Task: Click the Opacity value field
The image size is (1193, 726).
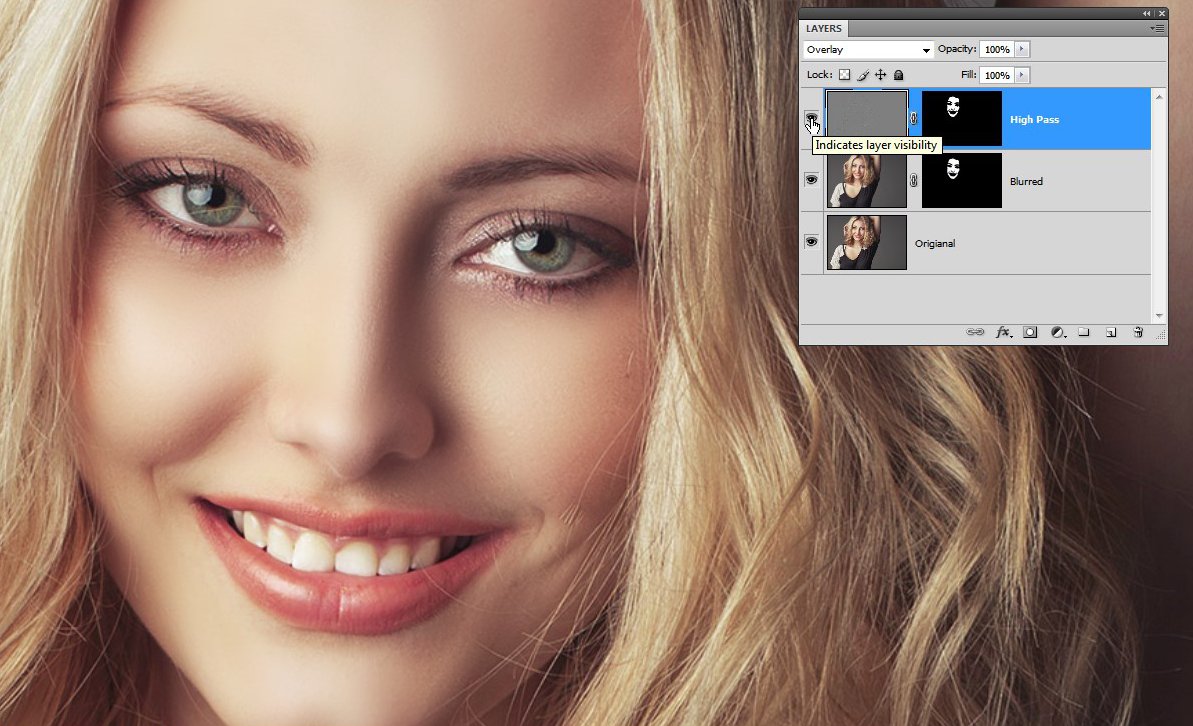Action: tap(997, 49)
